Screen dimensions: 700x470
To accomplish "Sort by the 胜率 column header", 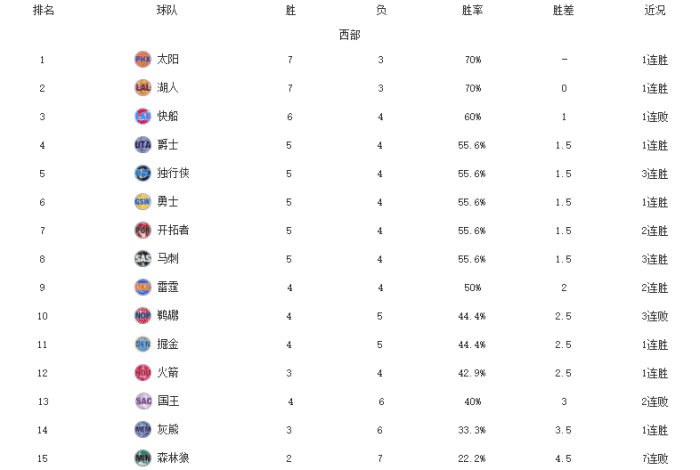I will [x=473, y=10].
